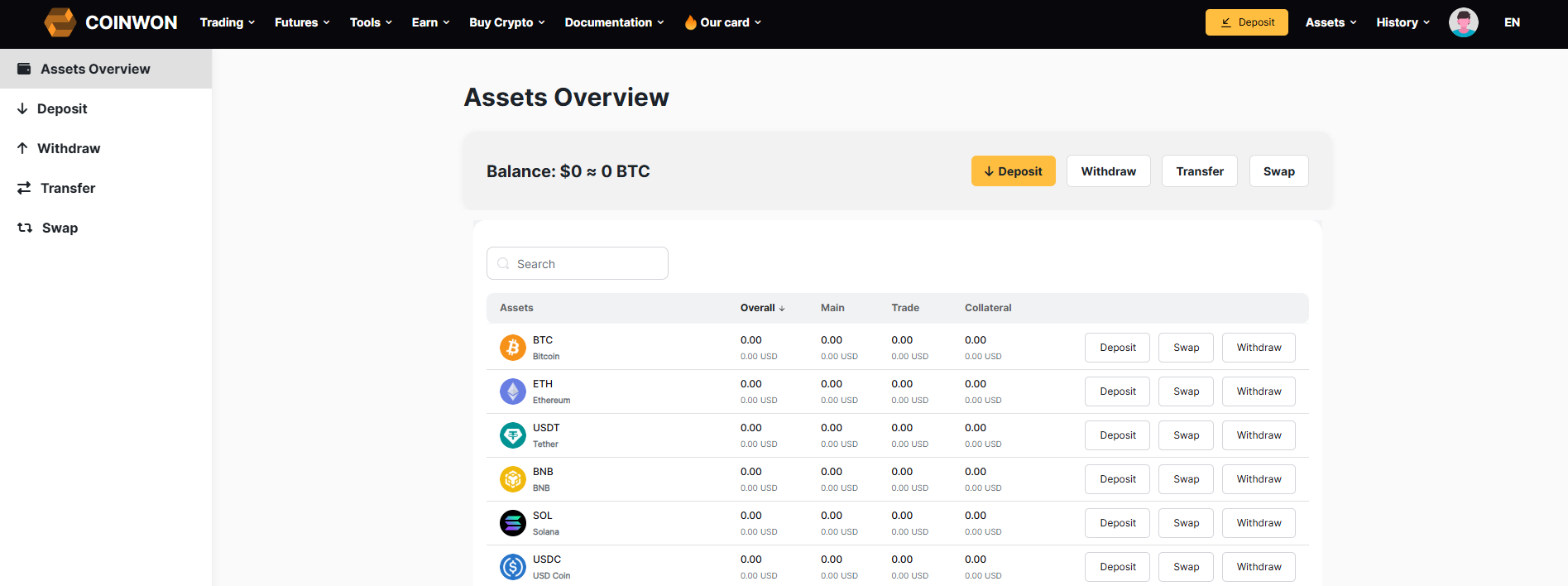Click the USD Coin icon
Viewport: 1568px width, 586px height.
point(512,567)
